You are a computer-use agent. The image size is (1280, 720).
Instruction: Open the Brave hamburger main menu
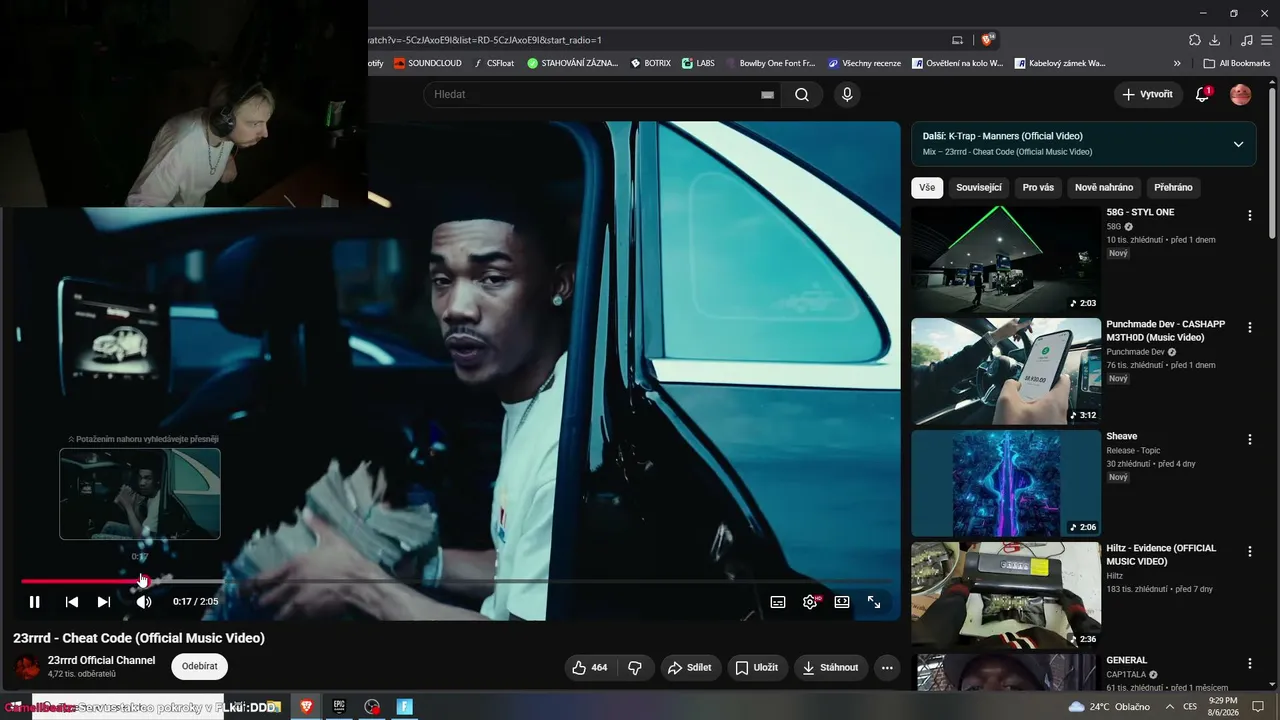click(1265, 40)
